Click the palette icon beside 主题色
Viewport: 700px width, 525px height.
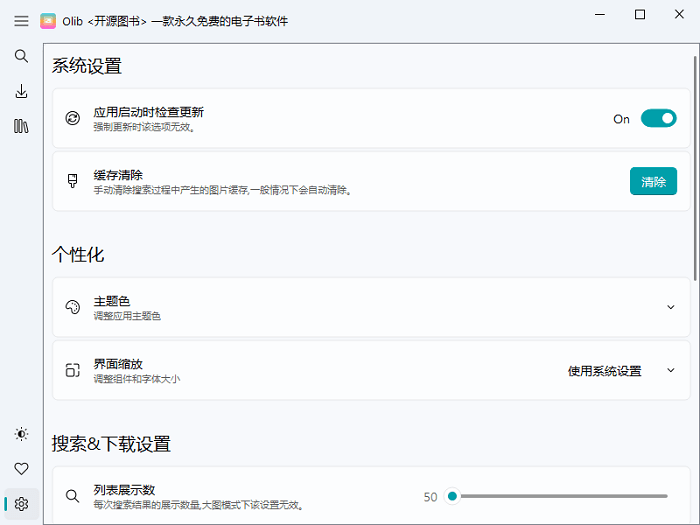pyautogui.click(x=72, y=307)
